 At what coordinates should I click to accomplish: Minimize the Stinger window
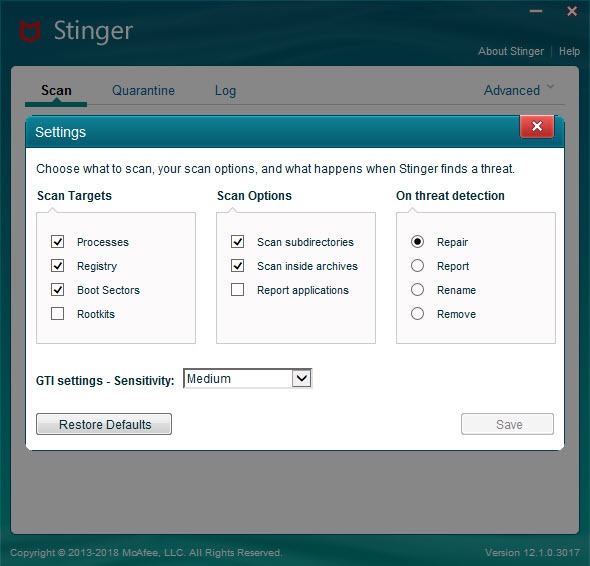point(536,11)
